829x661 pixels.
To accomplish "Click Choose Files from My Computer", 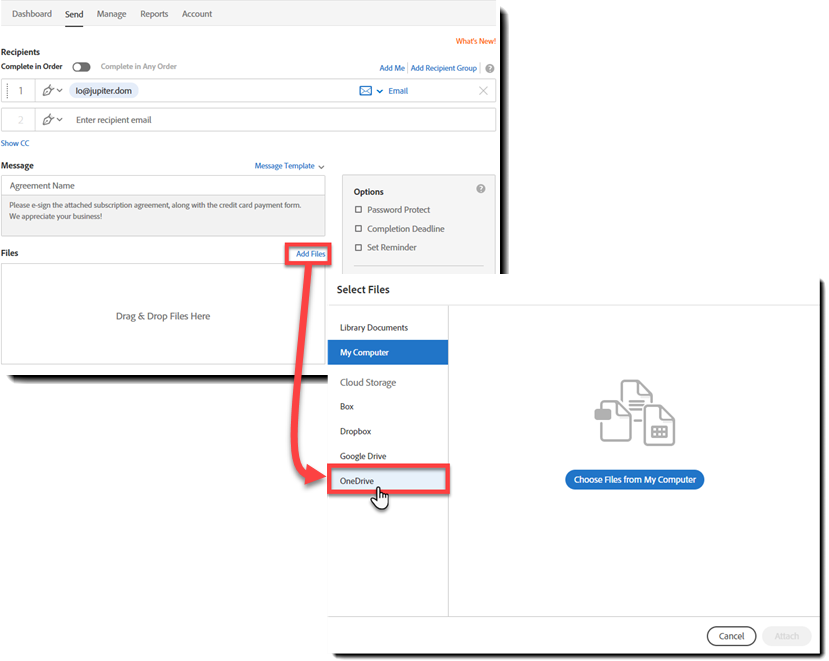I will [634, 479].
